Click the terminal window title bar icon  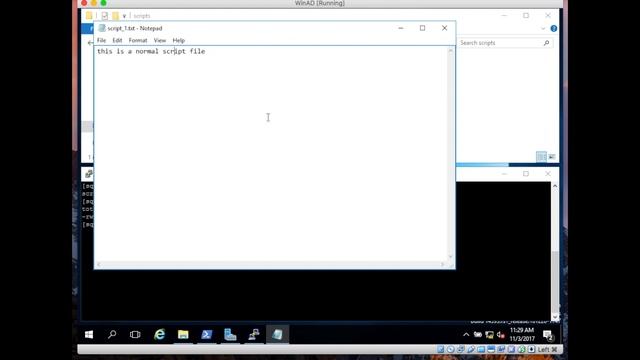click(89, 174)
